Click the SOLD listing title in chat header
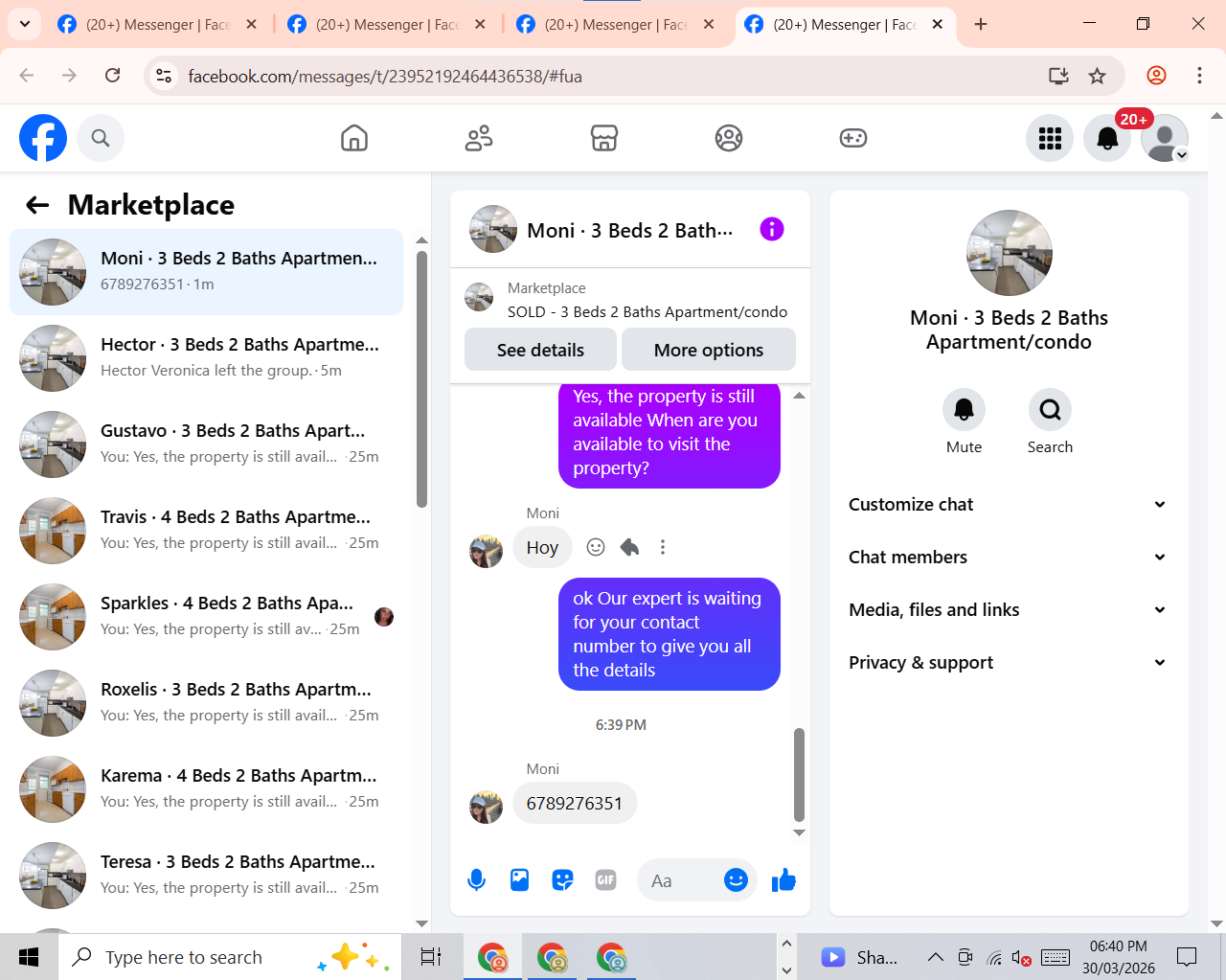Viewport: 1226px width, 980px height. pyautogui.click(x=647, y=312)
